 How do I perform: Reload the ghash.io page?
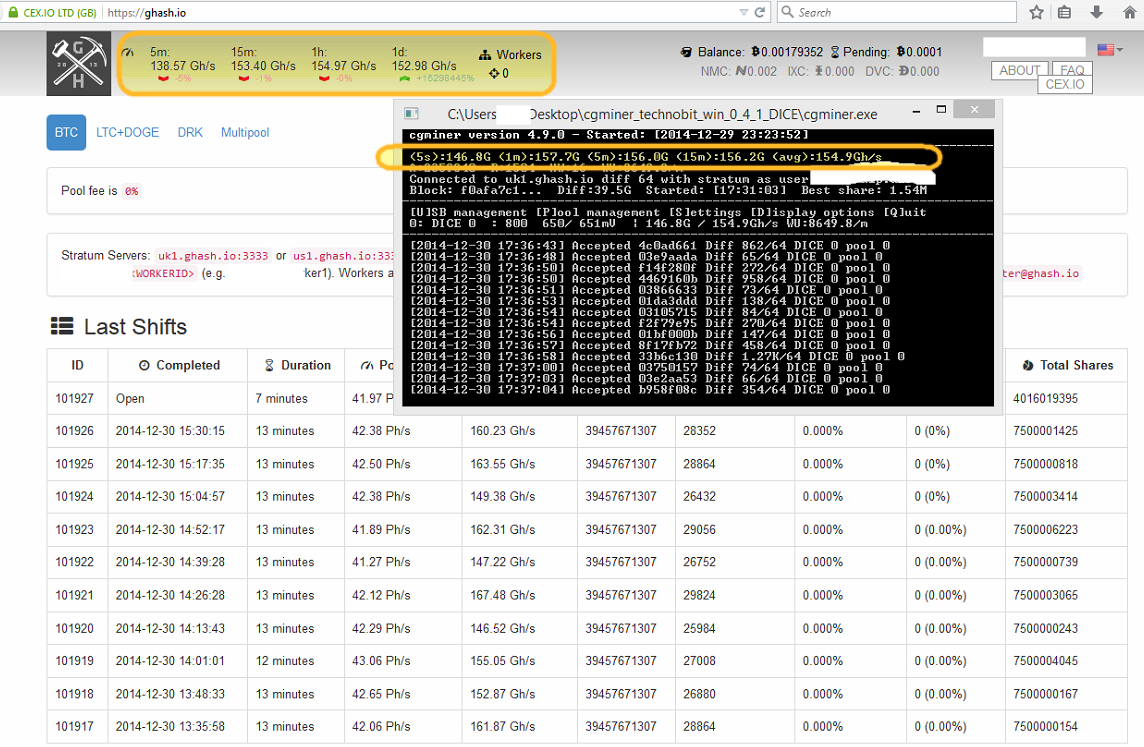pos(760,13)
